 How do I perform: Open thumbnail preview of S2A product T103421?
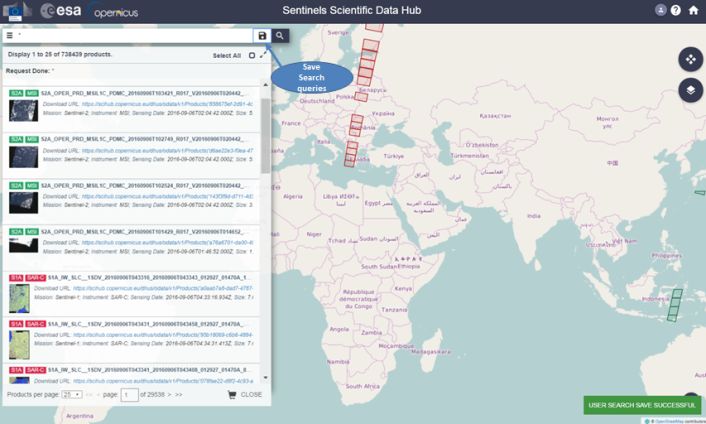click(23, 110)
